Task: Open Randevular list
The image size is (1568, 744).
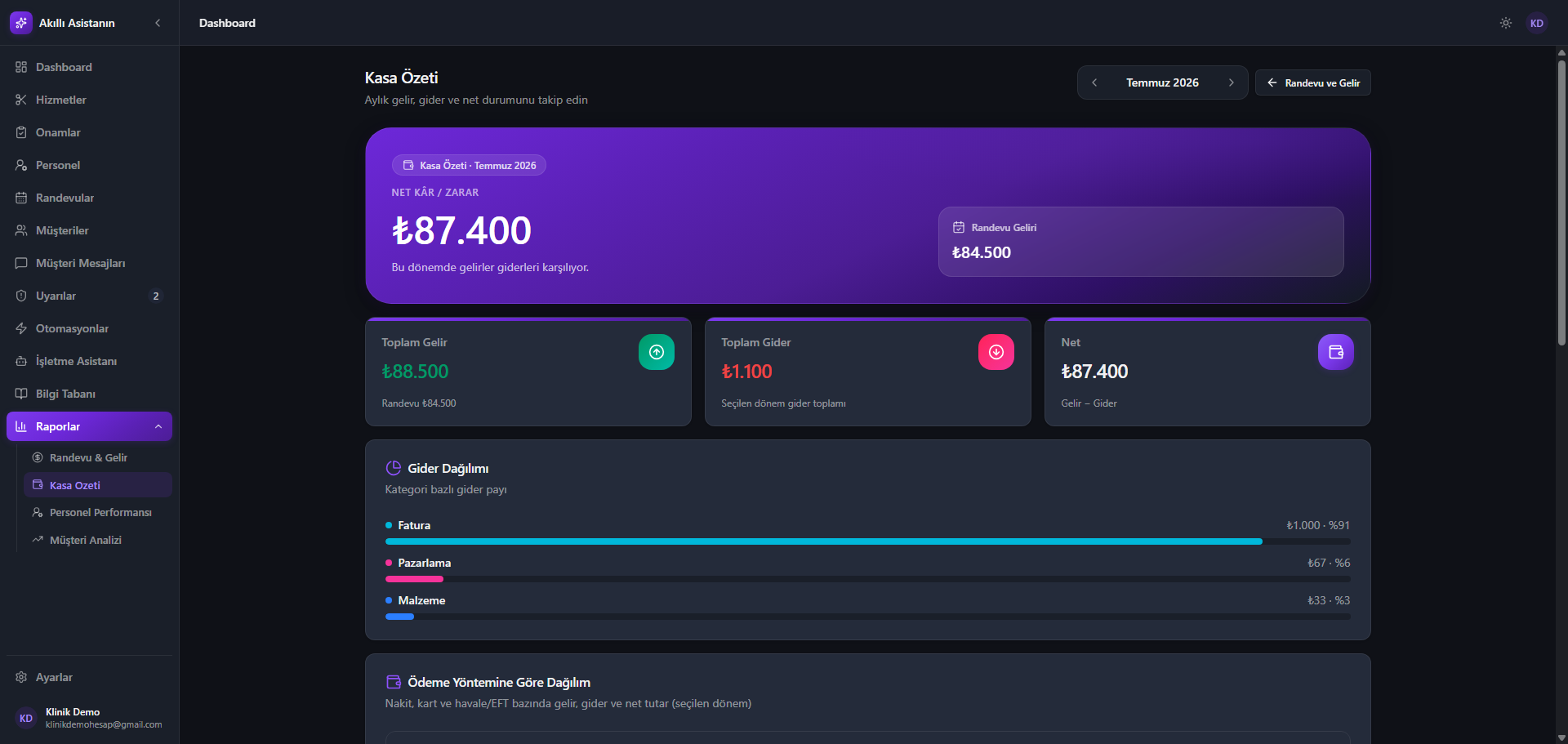Action: [89, 198]
